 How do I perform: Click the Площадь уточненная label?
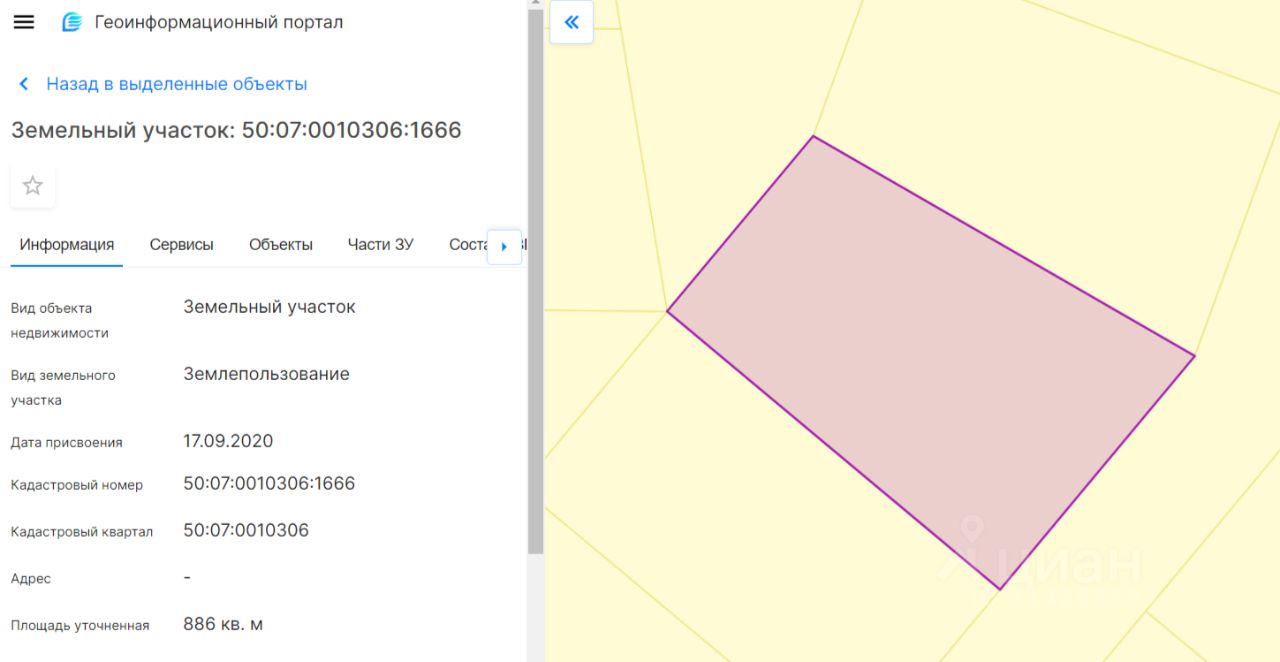click(80, 626)
